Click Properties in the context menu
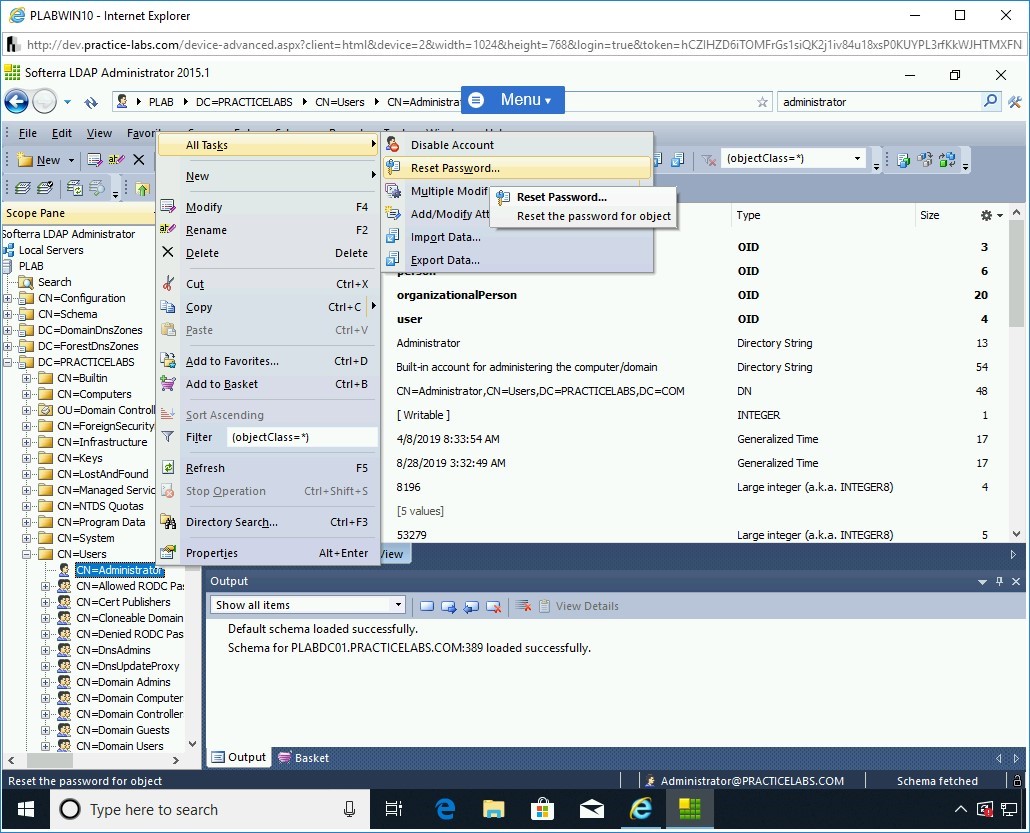This screenshot has height=833, width=1030. 212,553
